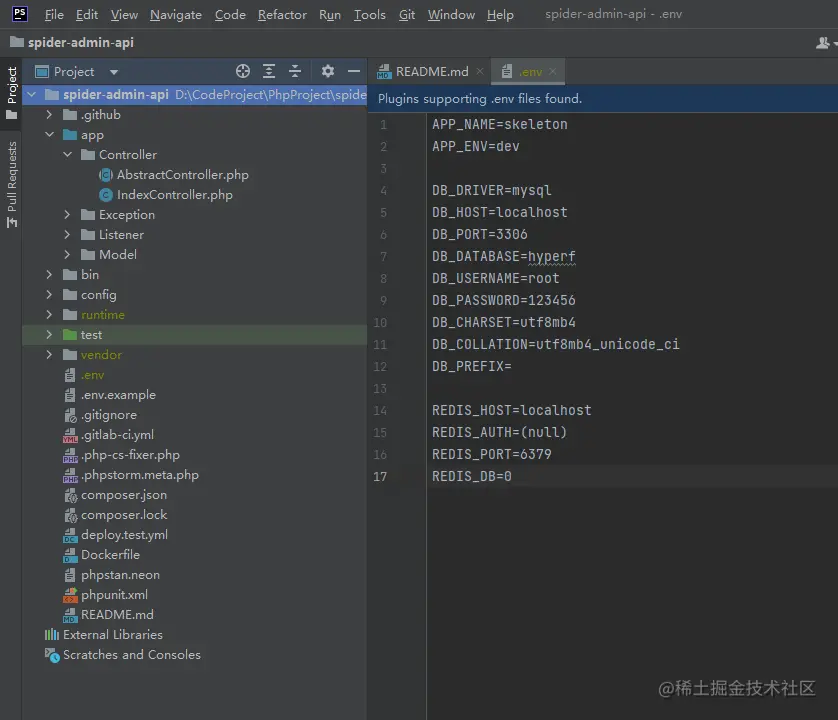Open the View menu

(x=124, y=14)
